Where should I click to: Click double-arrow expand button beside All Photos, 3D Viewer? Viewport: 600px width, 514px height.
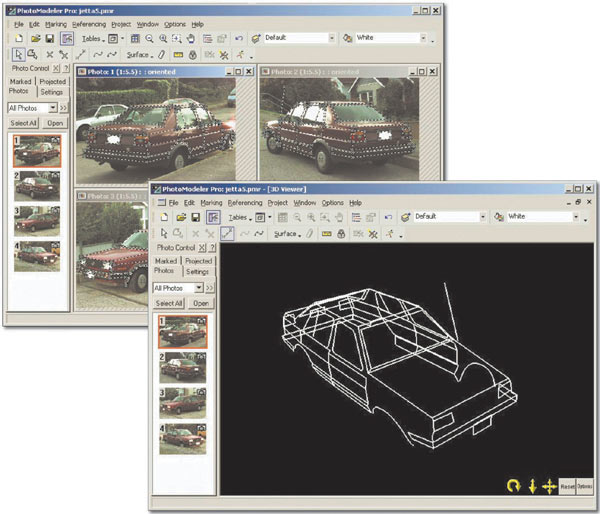point(210,288)
